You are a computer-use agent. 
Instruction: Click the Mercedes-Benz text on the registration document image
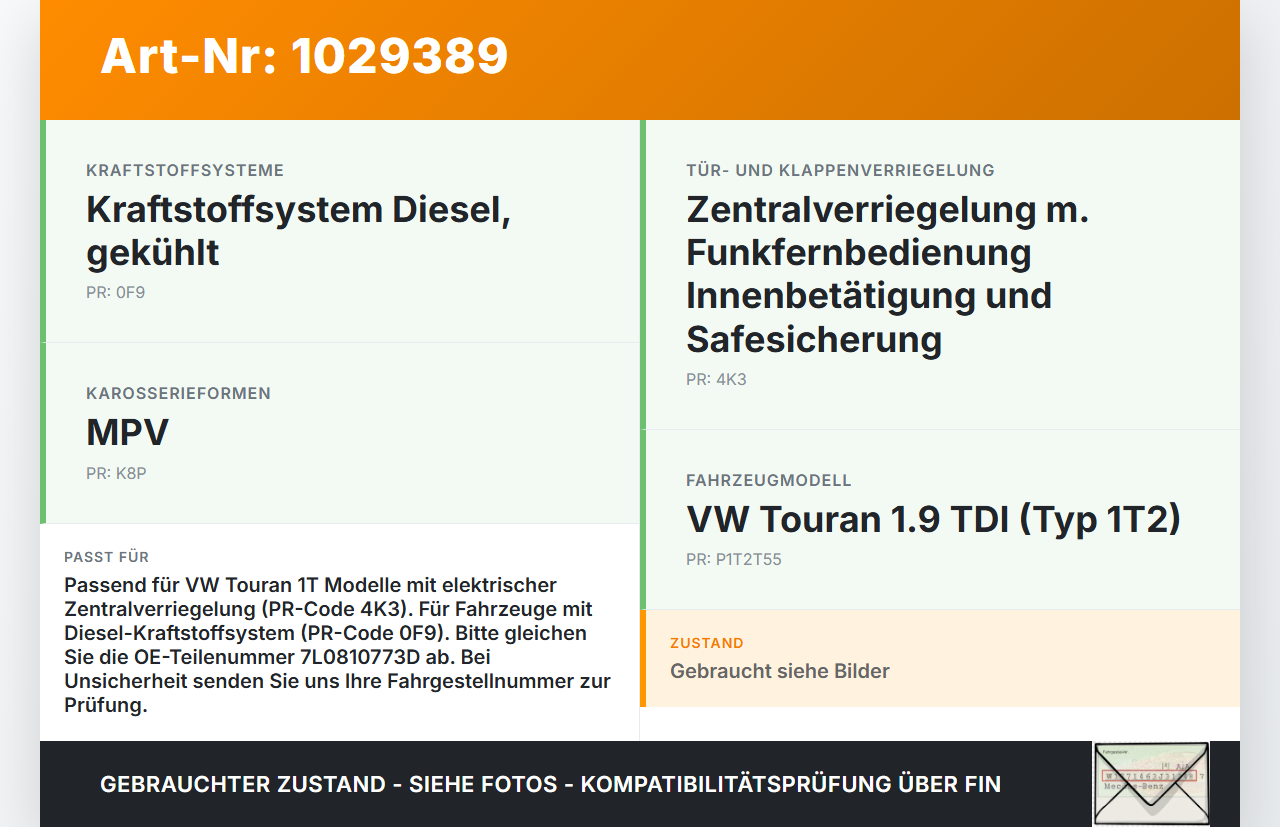1134,786
